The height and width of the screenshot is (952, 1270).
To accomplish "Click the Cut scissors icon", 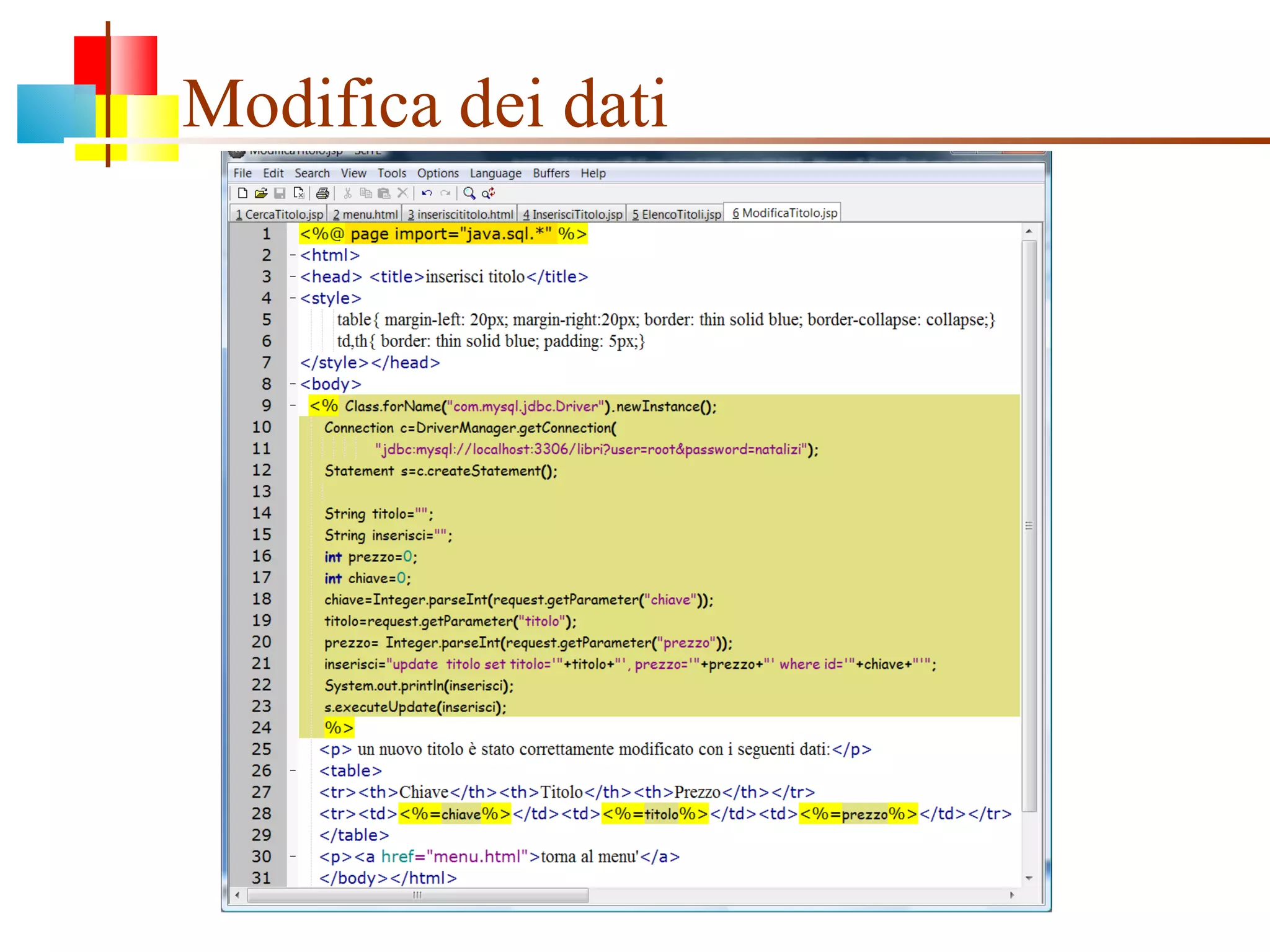I will [347, 193].
